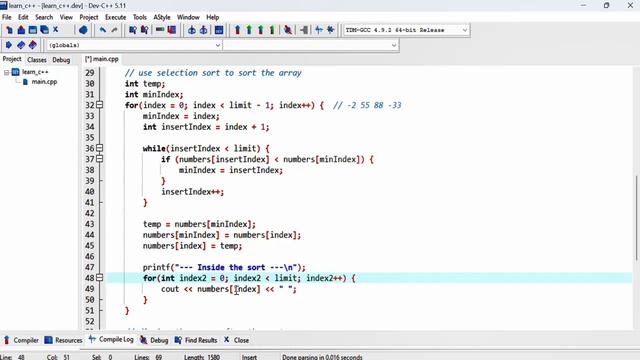Open the Debug tab in bottom panel
Viewport: 640px width, 360px height.
154,340
